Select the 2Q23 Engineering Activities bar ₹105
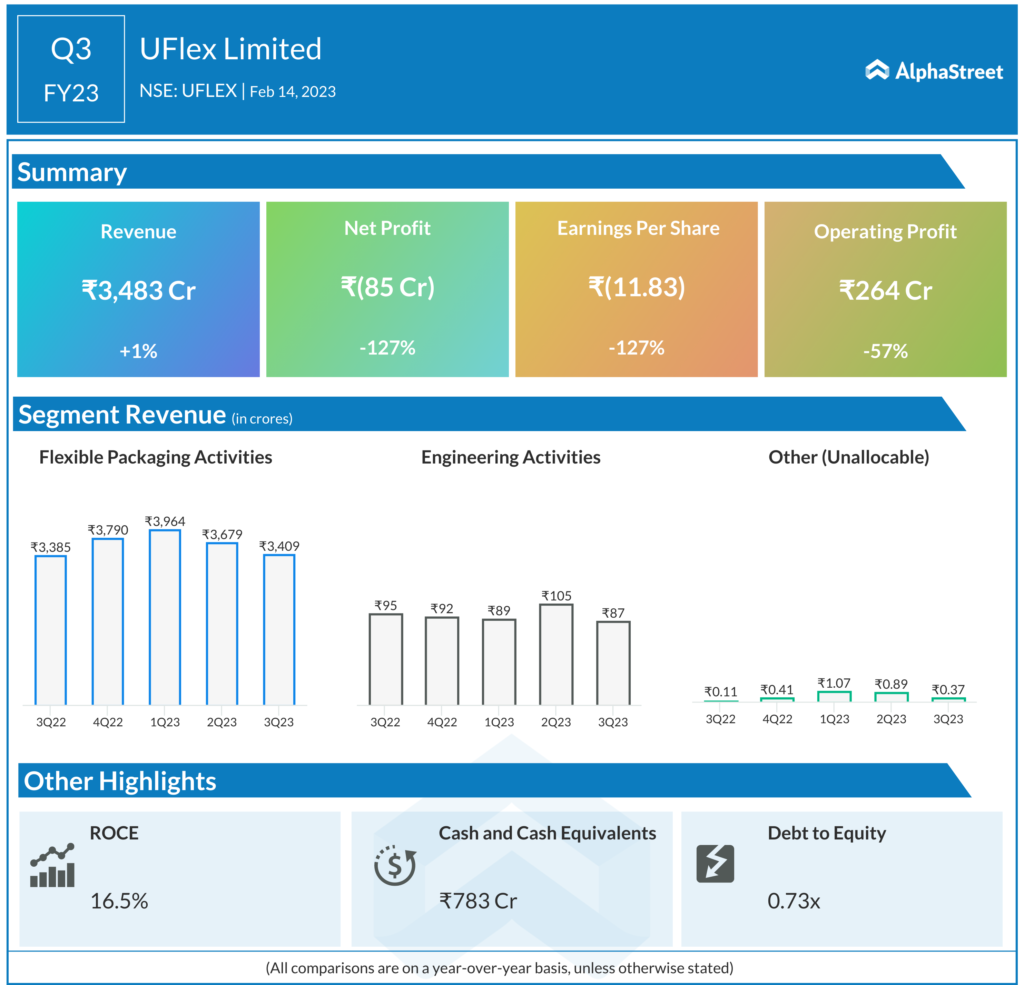 557,653
